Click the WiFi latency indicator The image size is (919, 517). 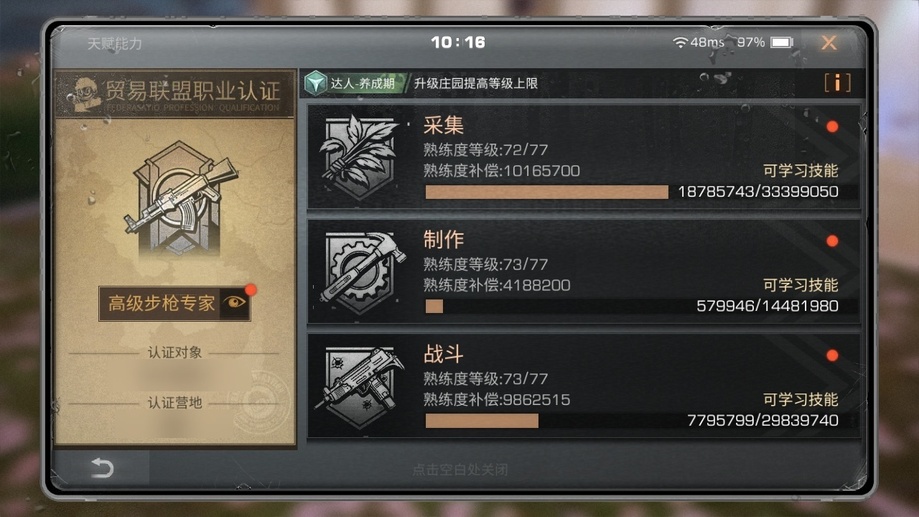(x=699, y=42)
